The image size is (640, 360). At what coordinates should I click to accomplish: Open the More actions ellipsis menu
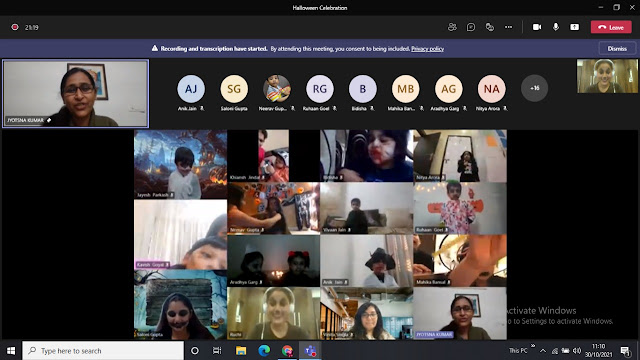508,27
